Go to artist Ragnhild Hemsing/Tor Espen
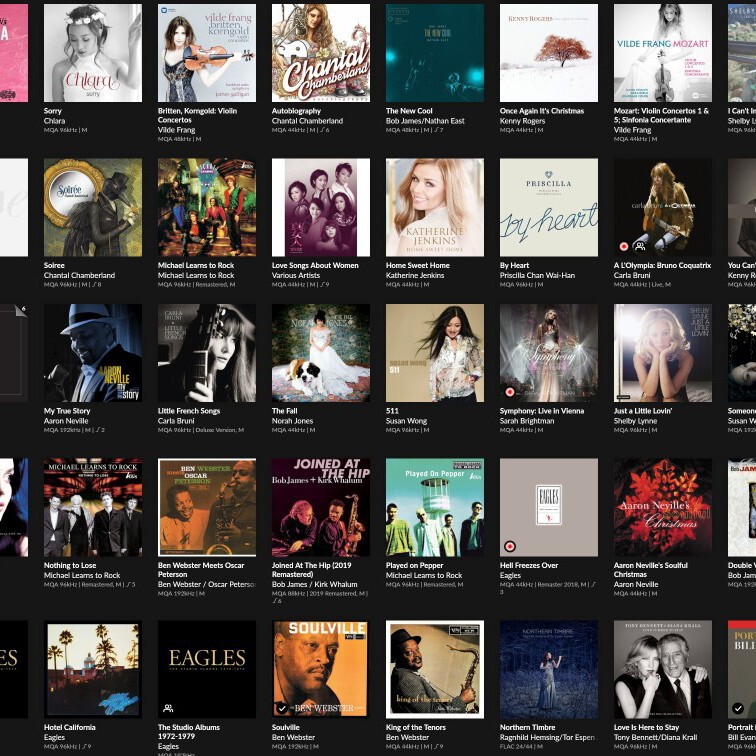The width and height of the screenshot is (756, 756). click(x=547, y=737)
